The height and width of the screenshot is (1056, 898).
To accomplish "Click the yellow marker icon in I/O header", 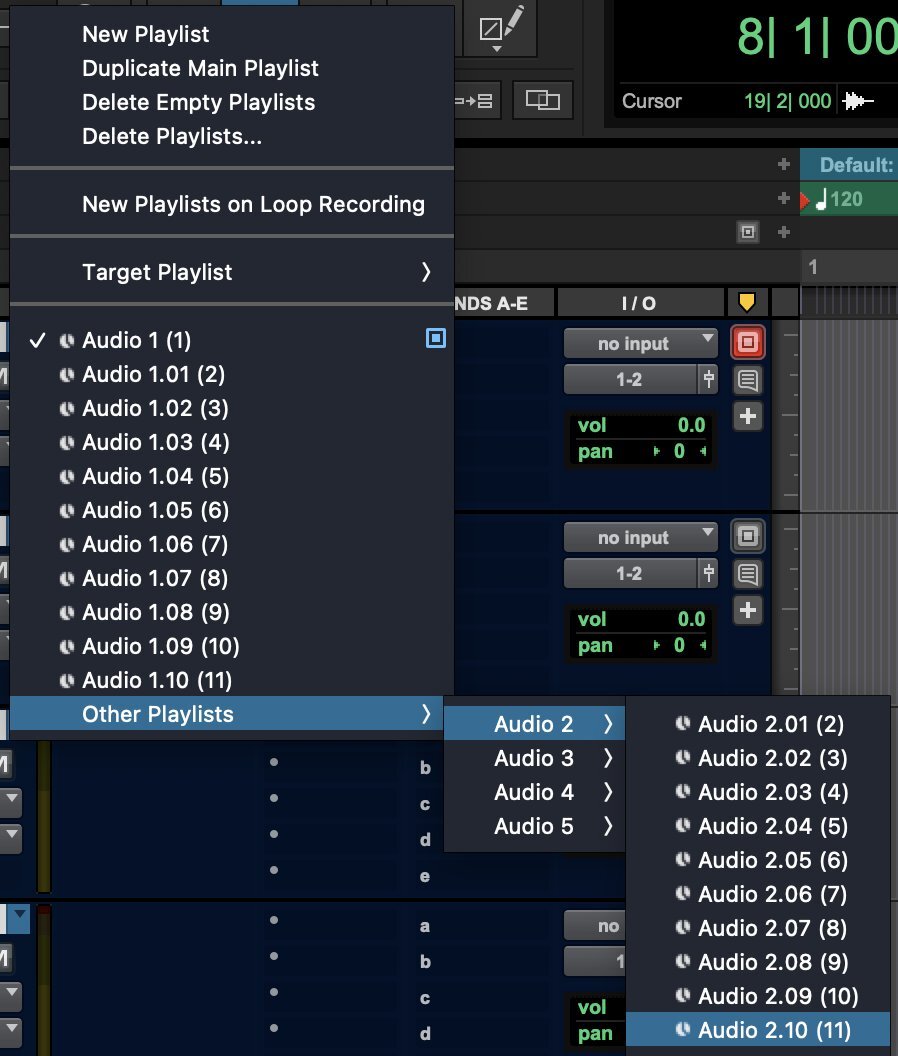I will click(x=746, y=302).
